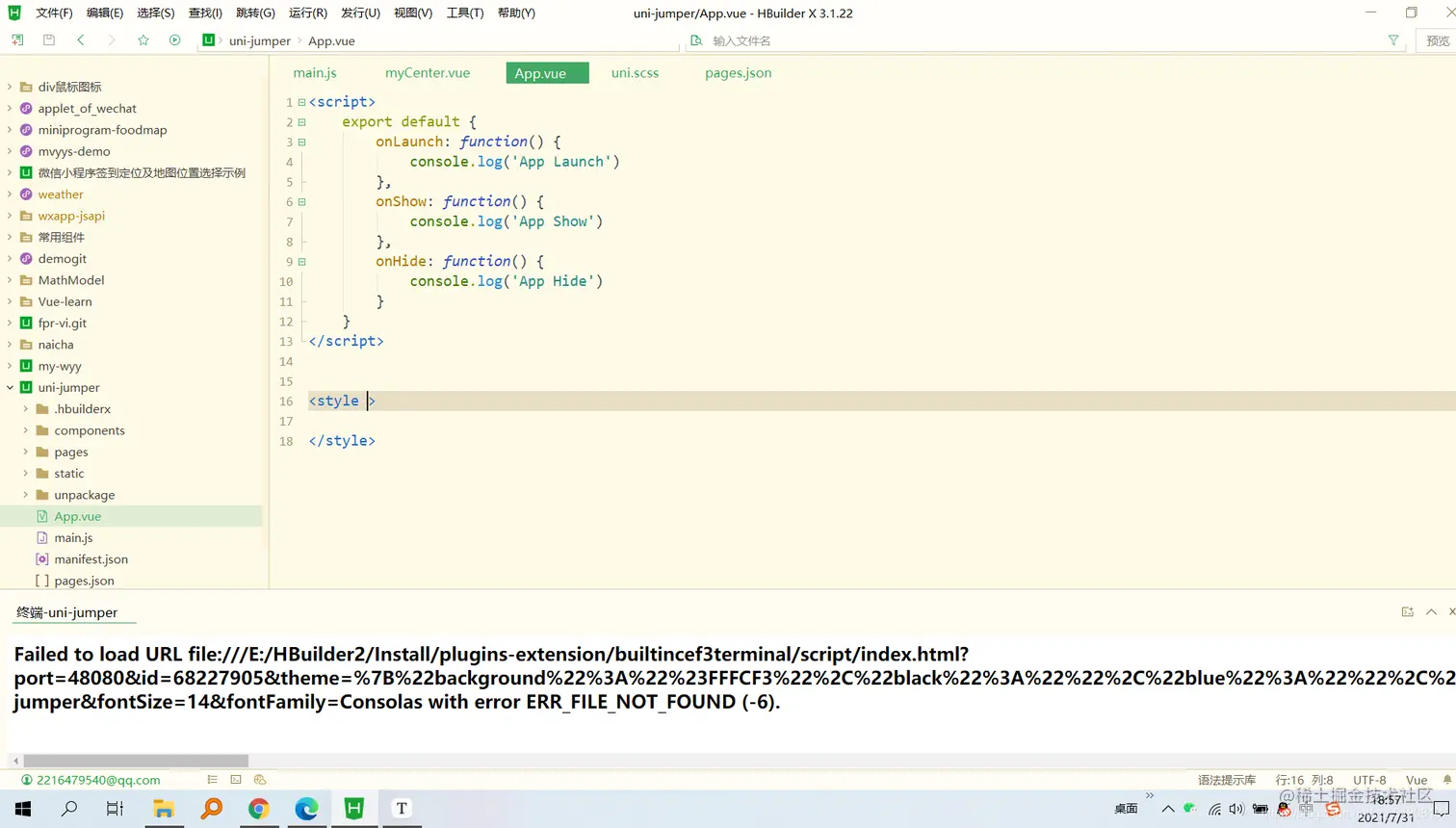The image size is (1456, 828).
Task: Click the terminal horizontal scrollbar thumb
Action: click(136, 761)
